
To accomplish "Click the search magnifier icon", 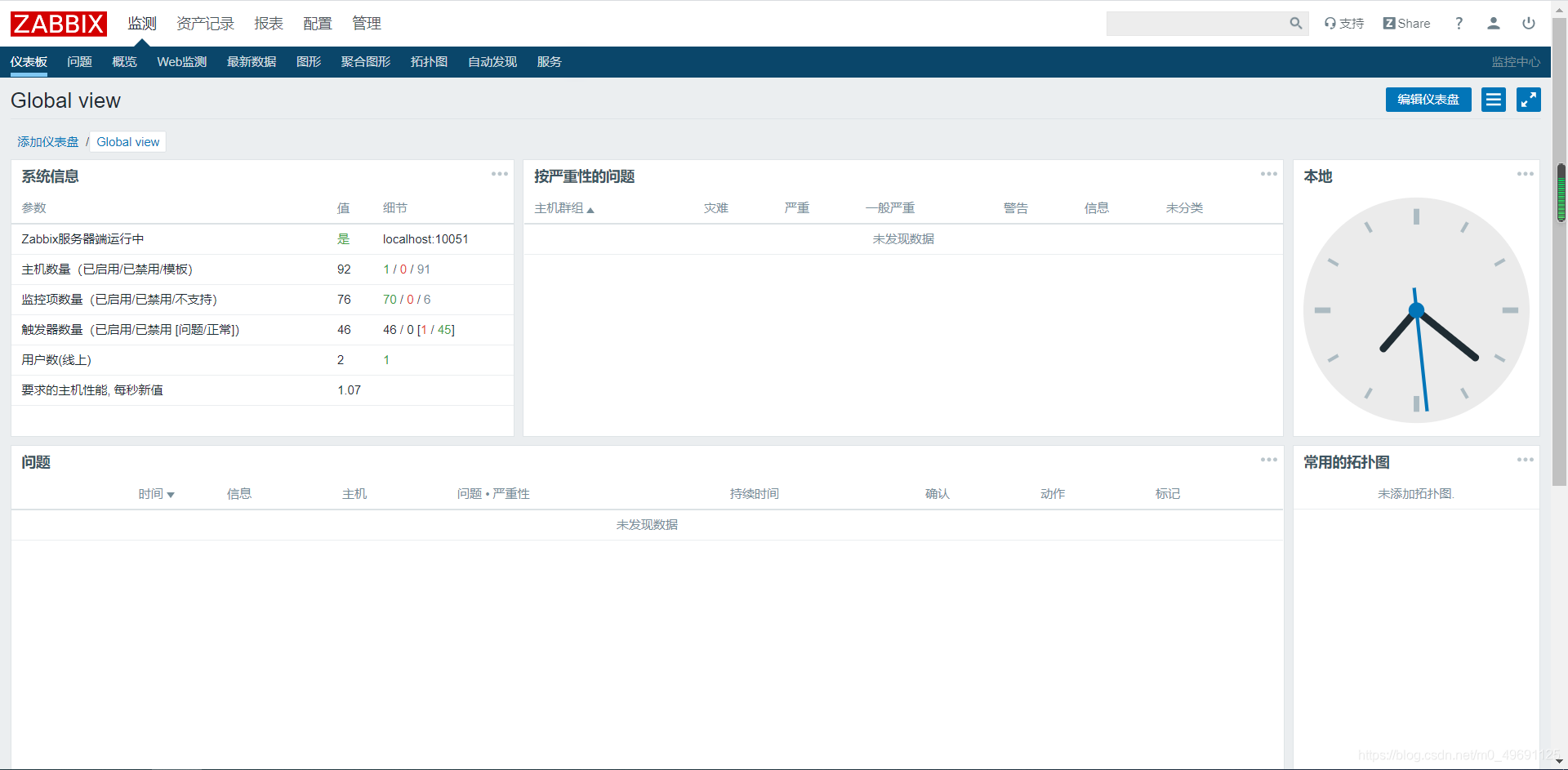I will pyautogui.click(x=1296, y=24).
